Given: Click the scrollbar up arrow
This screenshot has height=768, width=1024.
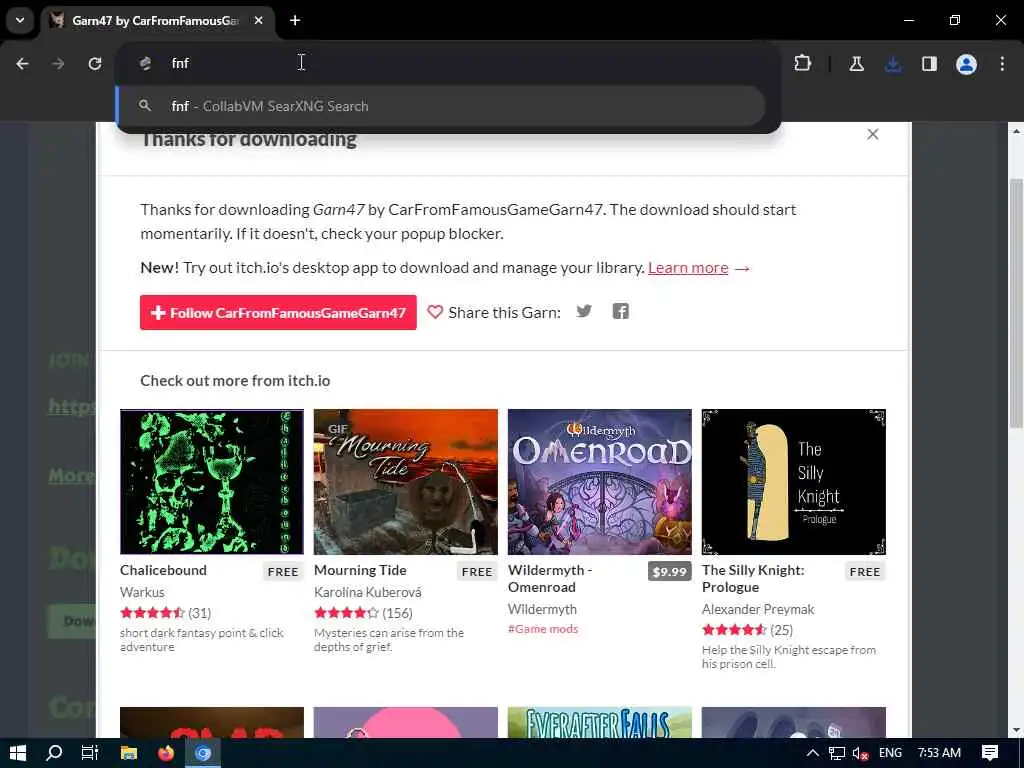Looking at the screenshot, I should pos(1016,131).
